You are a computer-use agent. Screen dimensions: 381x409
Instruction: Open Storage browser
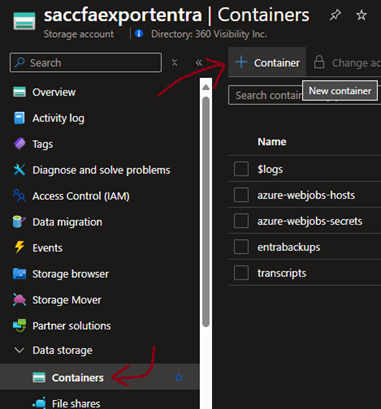click(70, 274)
